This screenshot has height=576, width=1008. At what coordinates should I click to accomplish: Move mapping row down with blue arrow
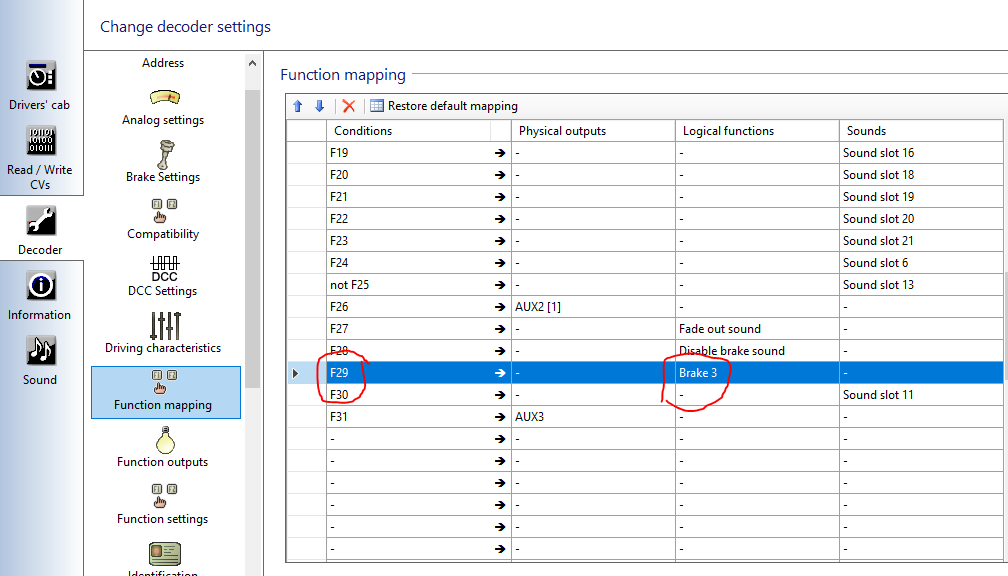click(x=320, y=106)
